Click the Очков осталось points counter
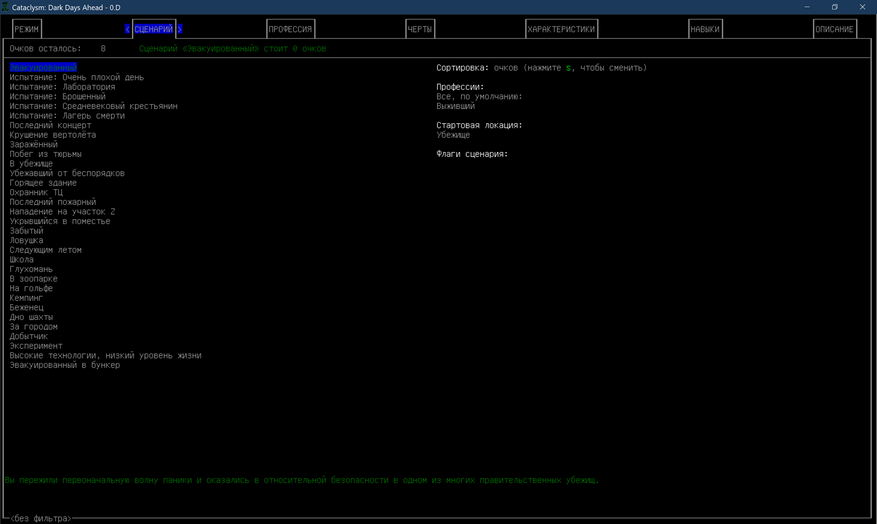This screenshot has height=524, width=877. pos(57,49)
